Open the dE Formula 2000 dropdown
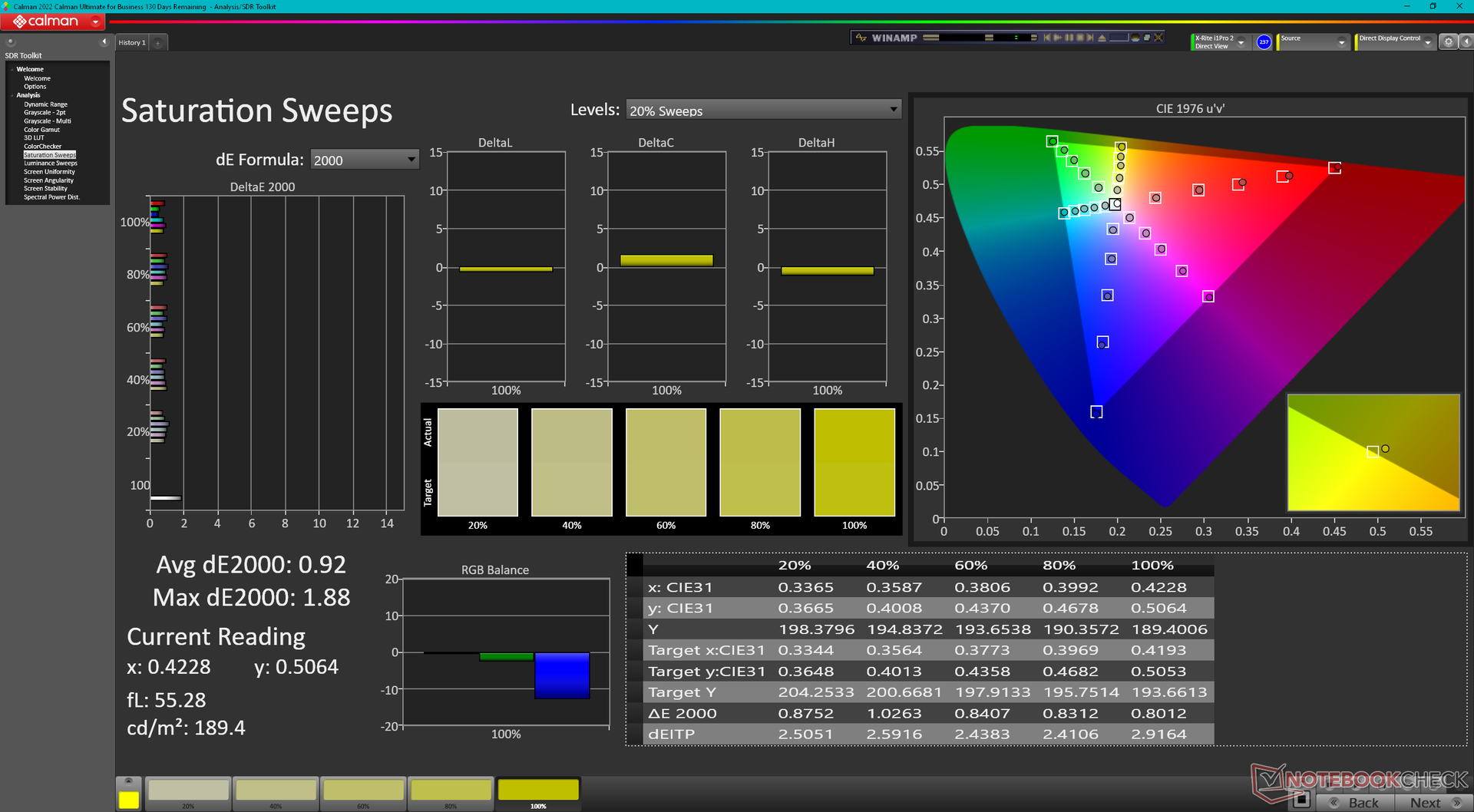Viewport: 1474px width, 812px height. (x=411, y=160)
